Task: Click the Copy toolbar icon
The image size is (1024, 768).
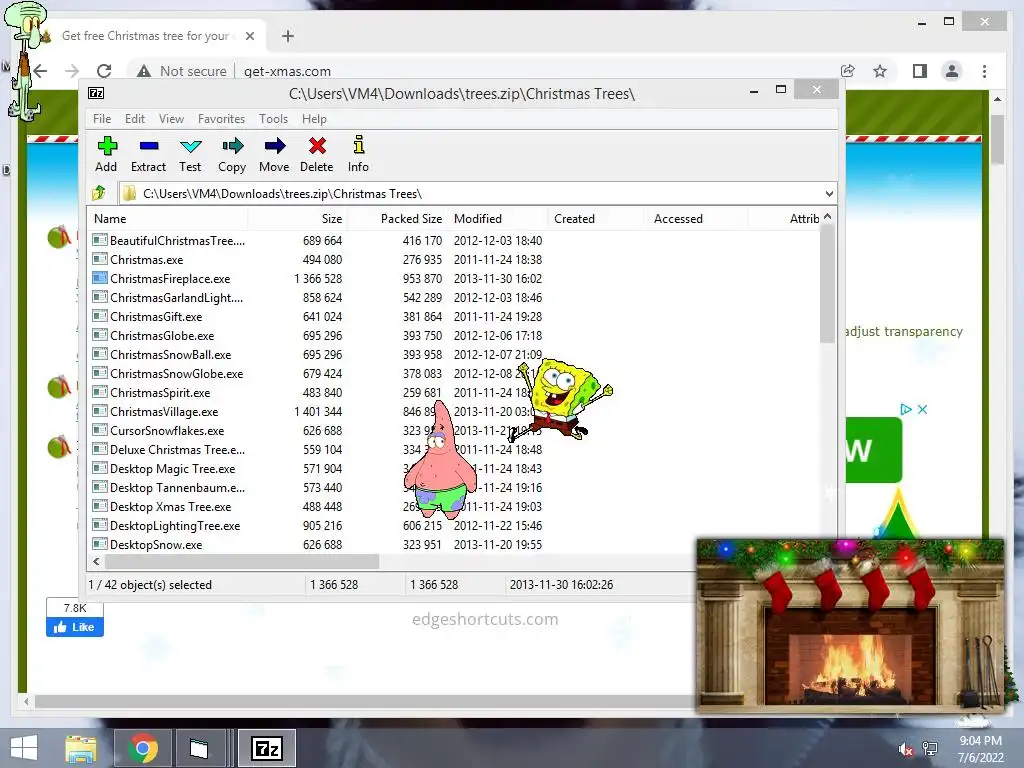Action: pos(232,146)
